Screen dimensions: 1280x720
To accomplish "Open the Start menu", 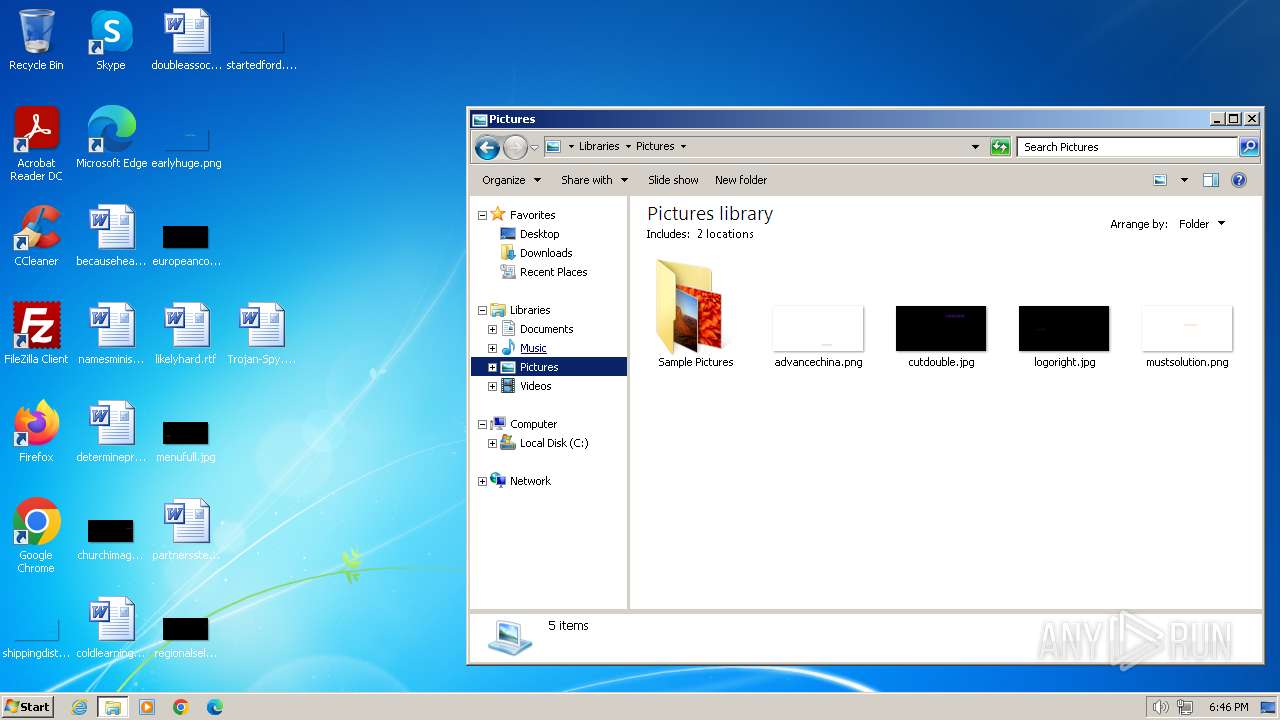I will pos(27,707).
